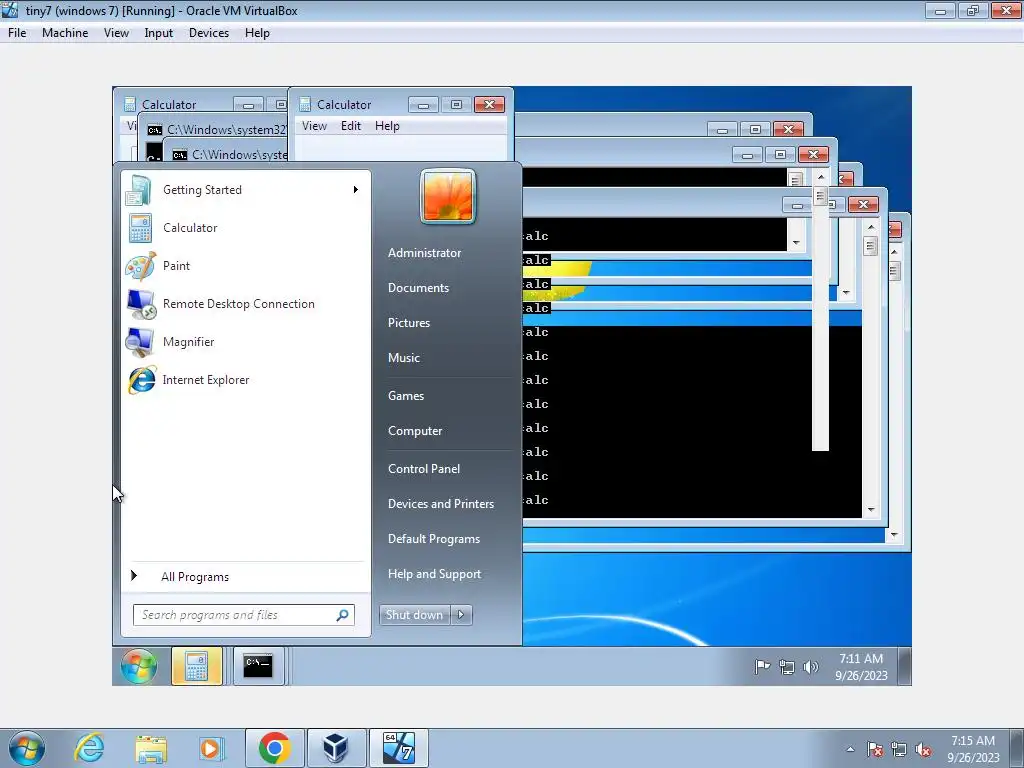Viewport: 1024px width, 768px height.
Task: Click the front Command Prompt scrollbar up arrow
Action: tap(871, 227)
